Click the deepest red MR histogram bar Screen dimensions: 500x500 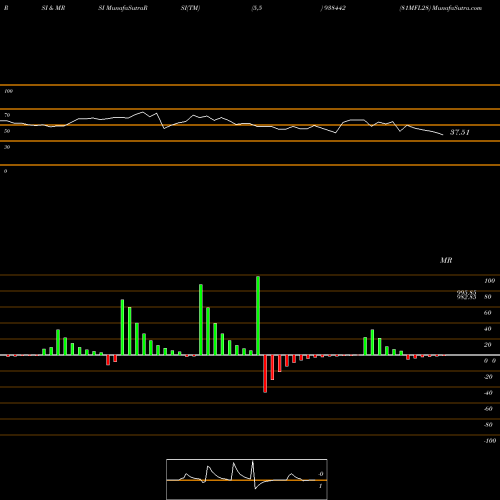[x=265, y=374]
